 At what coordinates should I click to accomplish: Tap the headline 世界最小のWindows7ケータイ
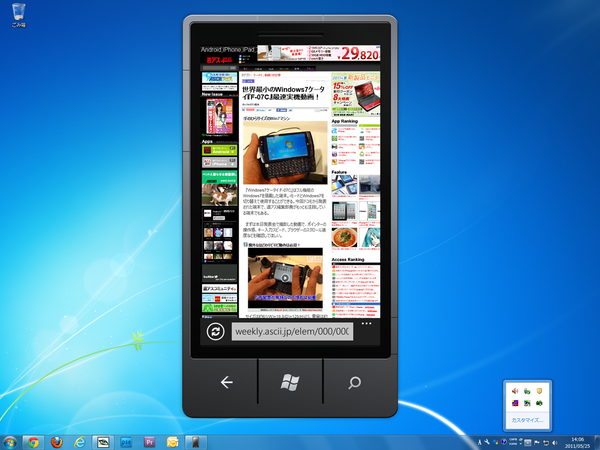click(284, 93)
